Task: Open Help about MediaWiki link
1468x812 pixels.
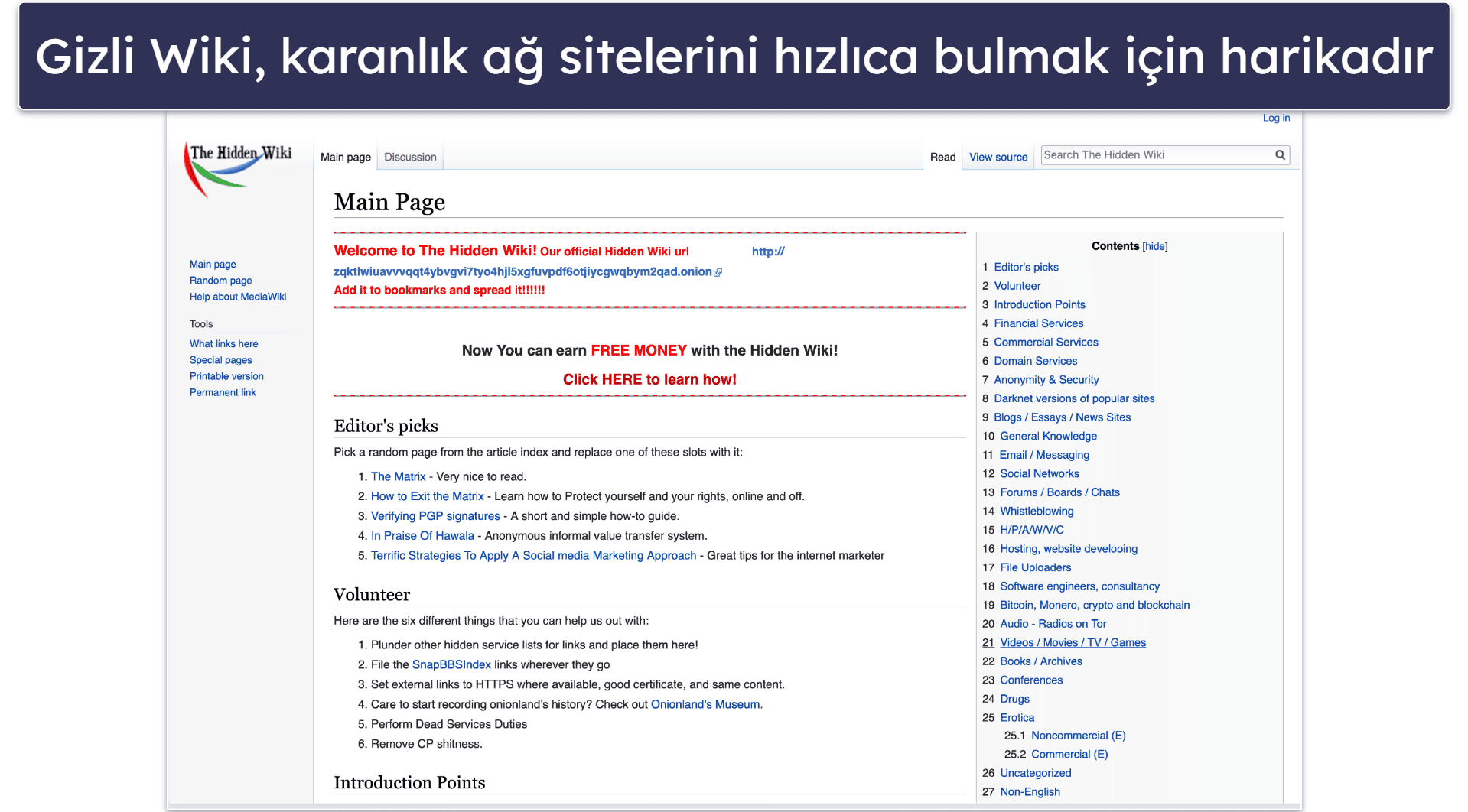Action: coord(238,297)
